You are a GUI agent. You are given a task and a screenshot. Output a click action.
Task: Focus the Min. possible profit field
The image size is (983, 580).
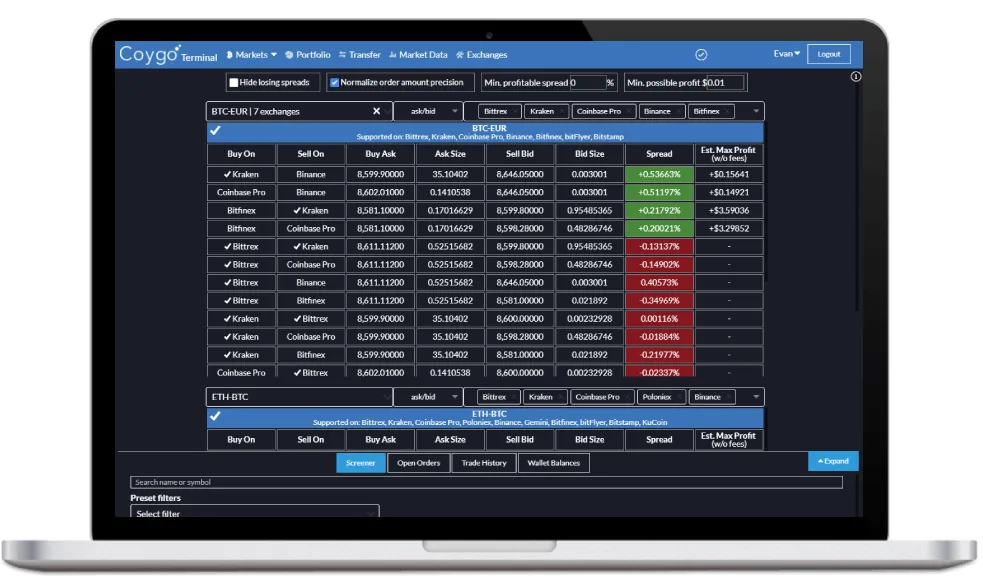(x=723, y=83)
